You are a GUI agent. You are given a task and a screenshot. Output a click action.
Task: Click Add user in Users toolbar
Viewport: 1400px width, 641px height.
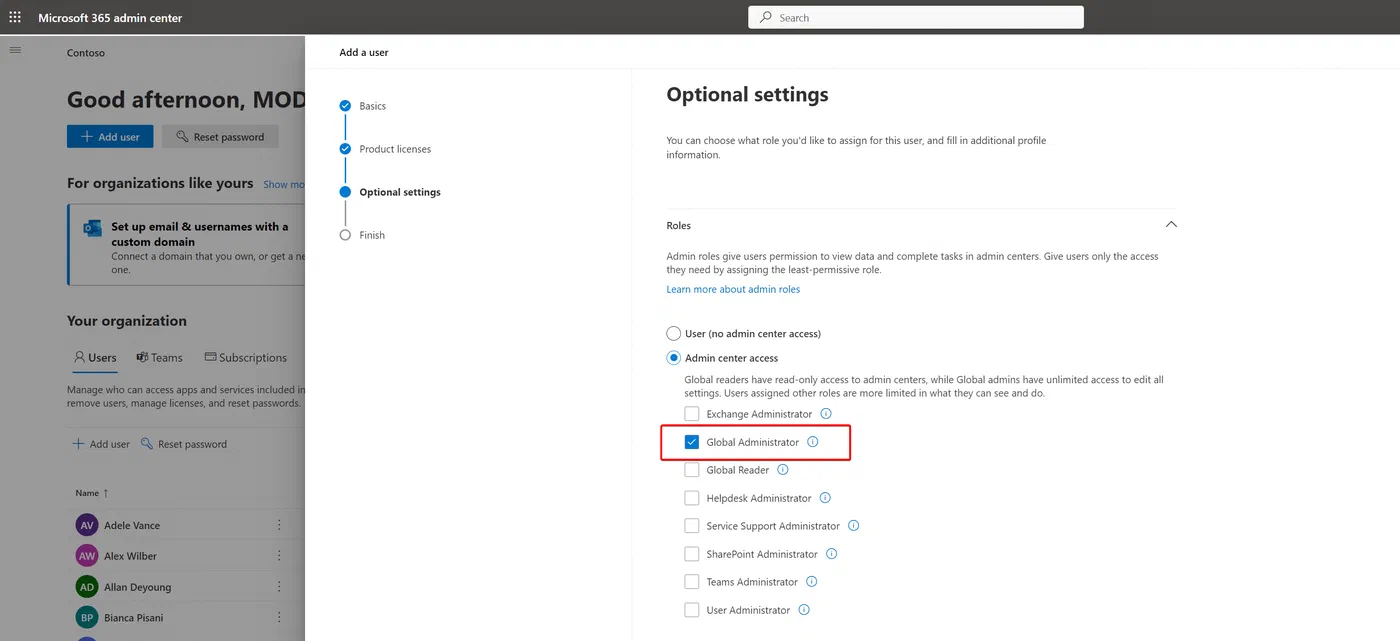101,444
